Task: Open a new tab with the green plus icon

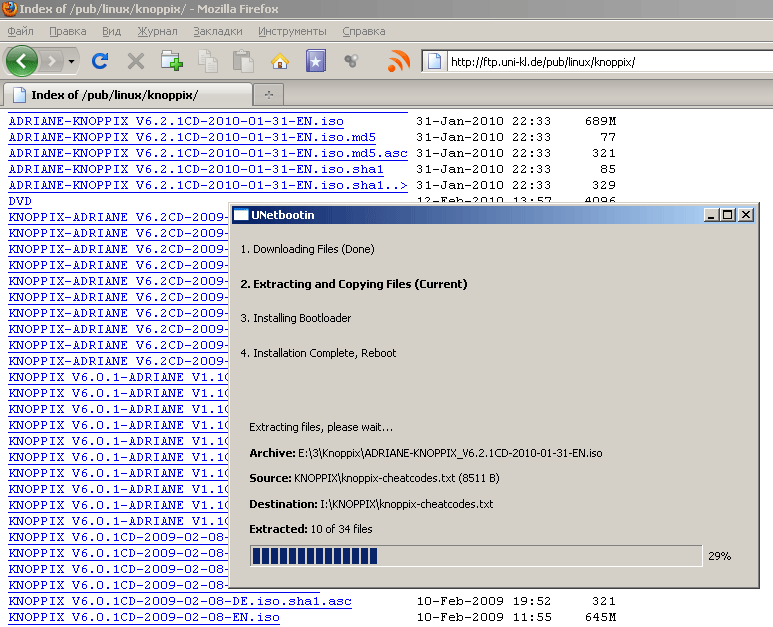Action: tap(172, 61)
